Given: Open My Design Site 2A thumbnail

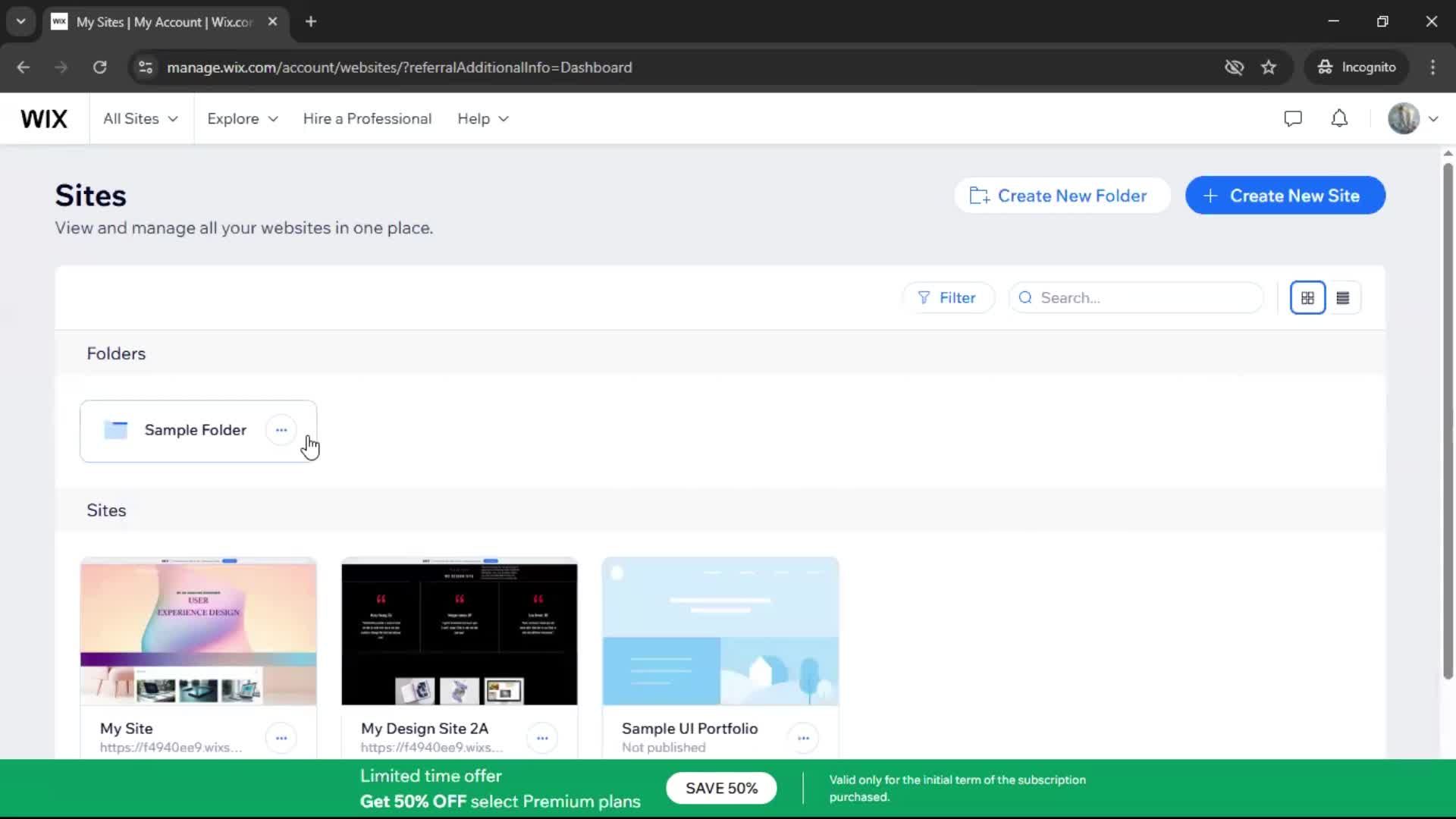Looking at the screenshot, I should coord(460,632).
